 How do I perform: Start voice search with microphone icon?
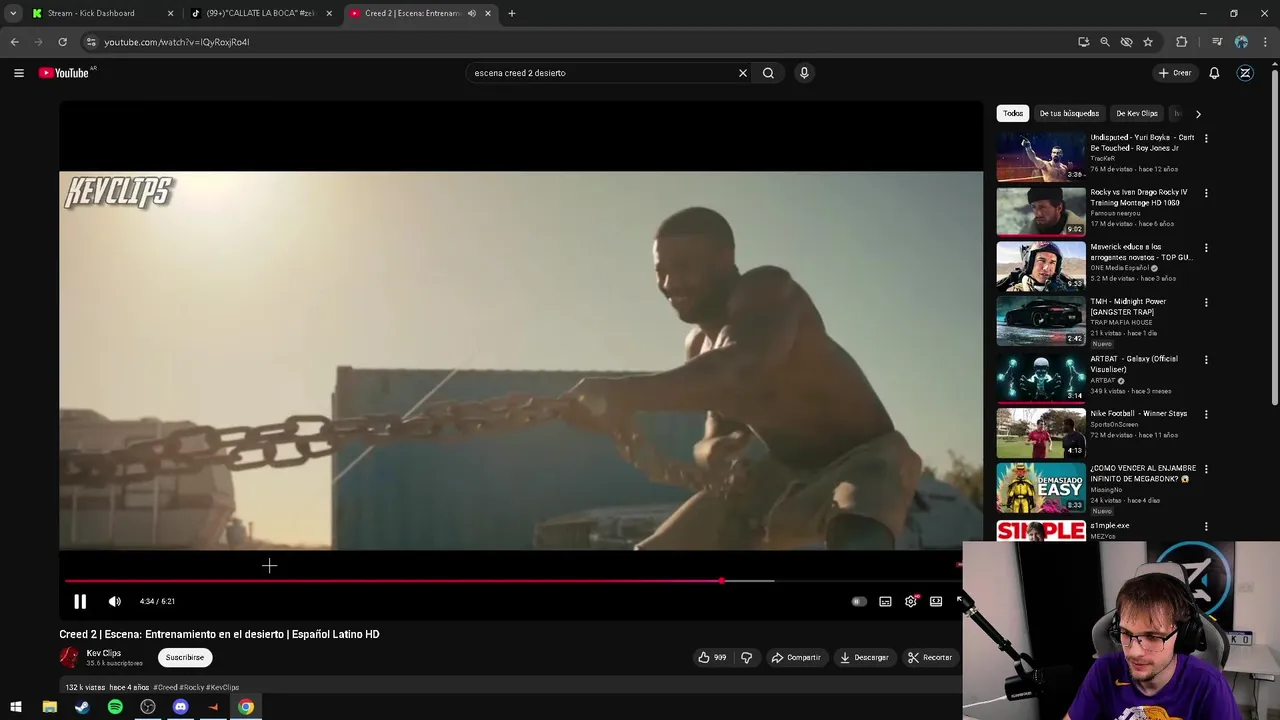pos(804,73)
